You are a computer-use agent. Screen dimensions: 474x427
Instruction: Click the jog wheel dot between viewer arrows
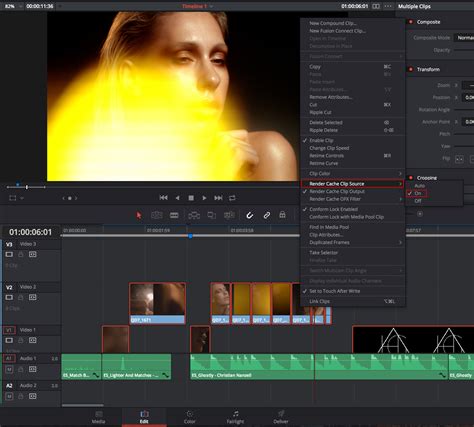pyautogui.click(x=70, y=198)
